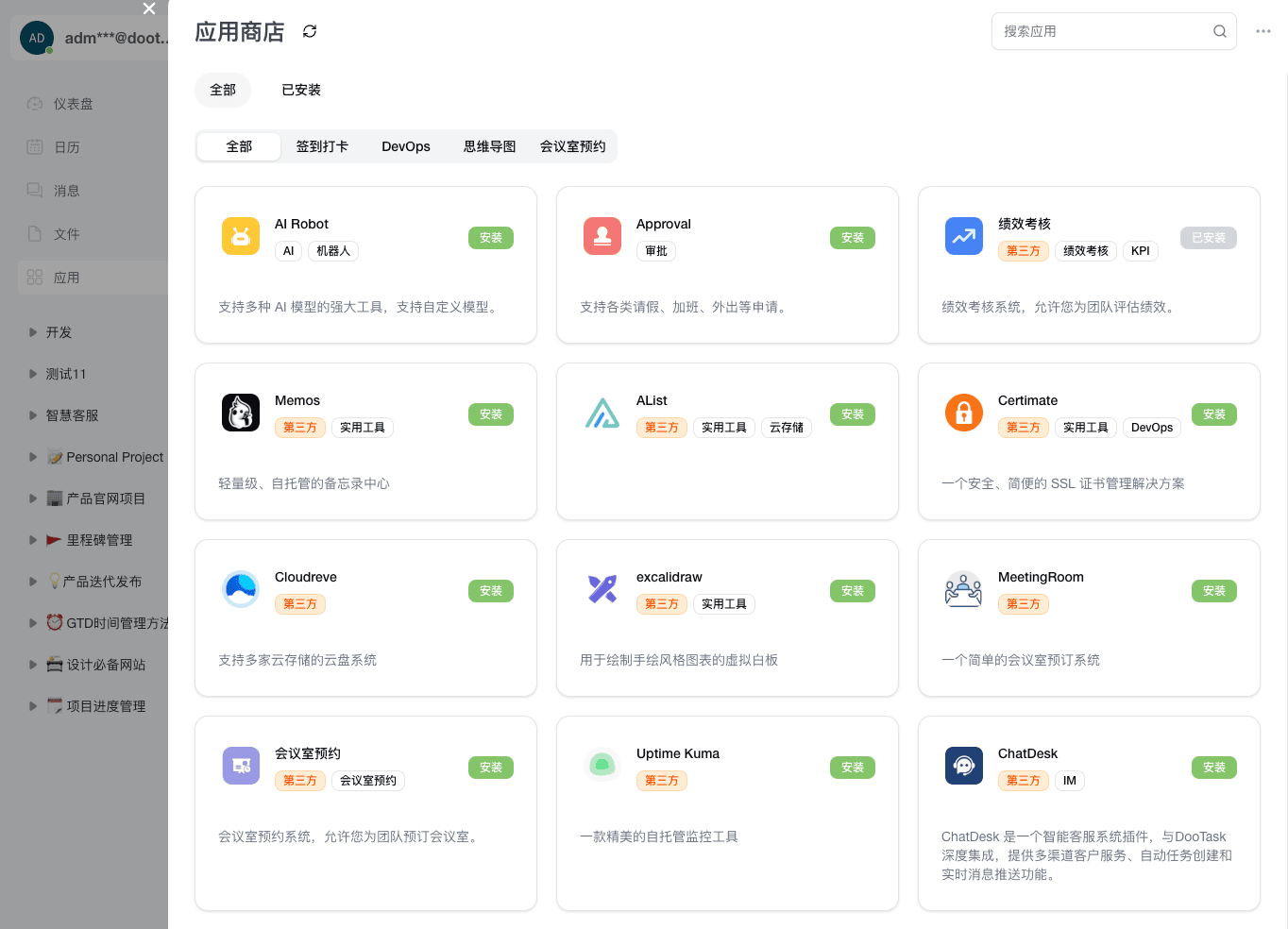This screenshot has width=1288, height=929.
Task: Click the Approval app icon
Action: tap(602, 236)
